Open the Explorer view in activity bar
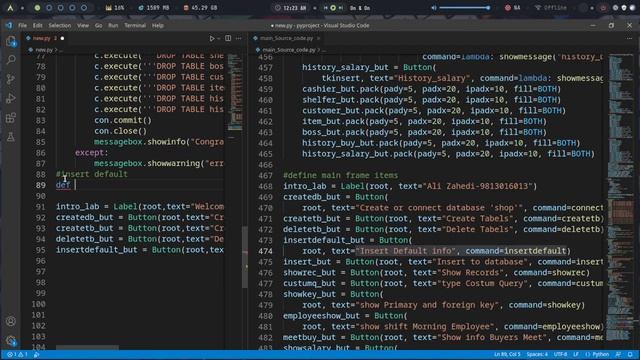The height and width of the screenshot is (360, 640). click(11, 41)
